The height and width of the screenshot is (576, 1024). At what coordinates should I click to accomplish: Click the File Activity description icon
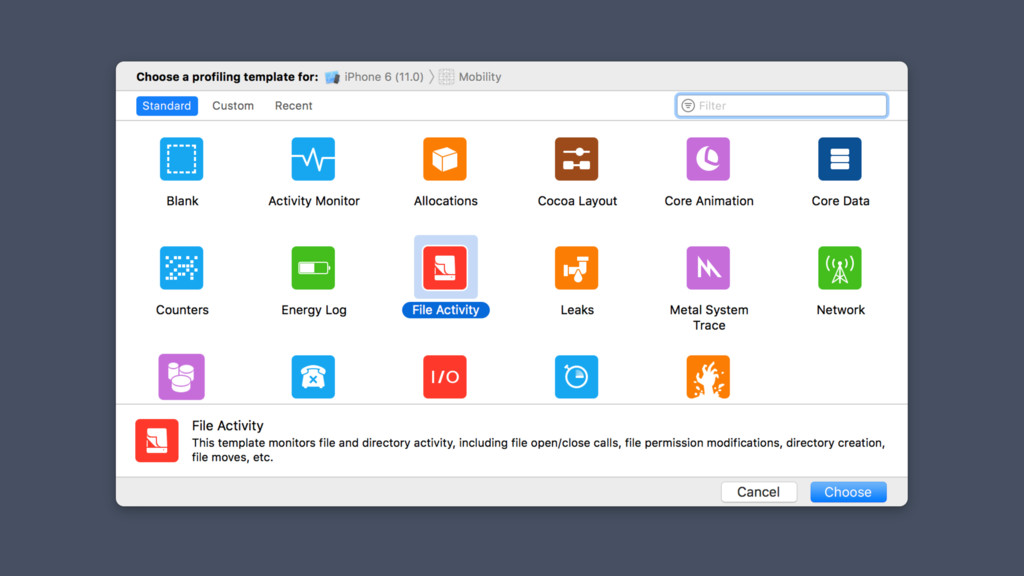click(157, 441)
